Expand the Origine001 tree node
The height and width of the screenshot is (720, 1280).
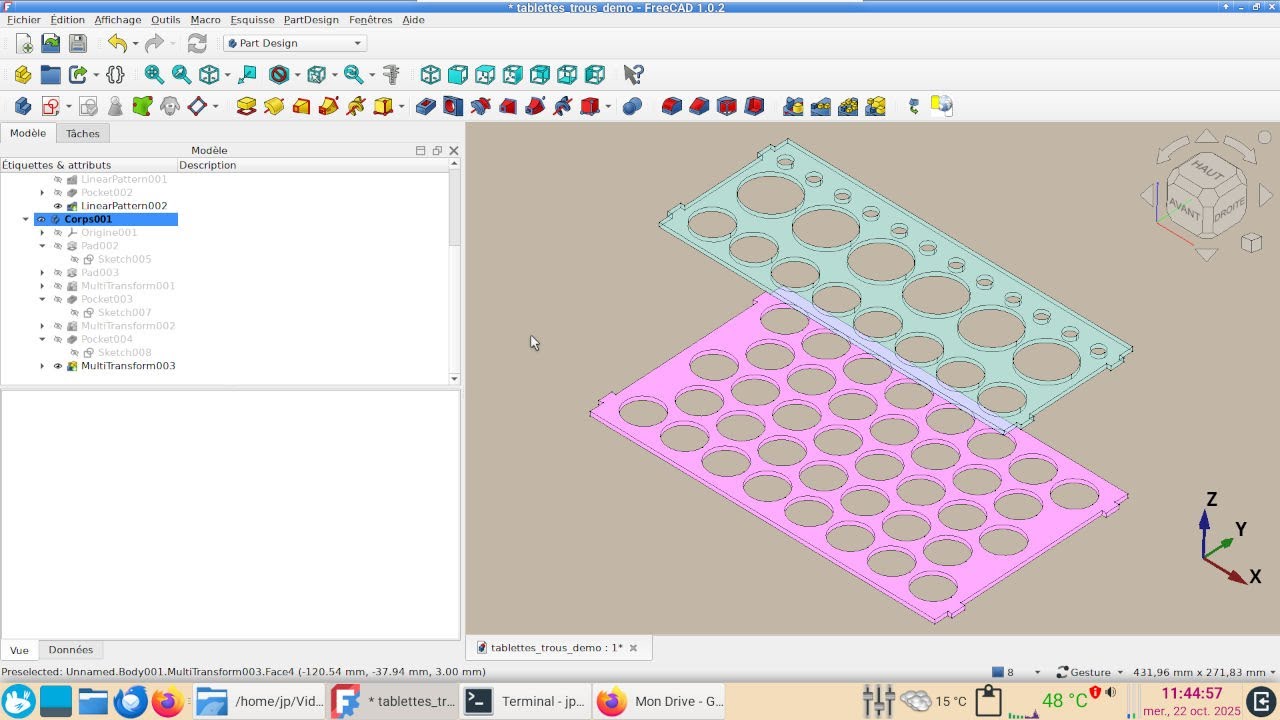(x=42, y=233)
